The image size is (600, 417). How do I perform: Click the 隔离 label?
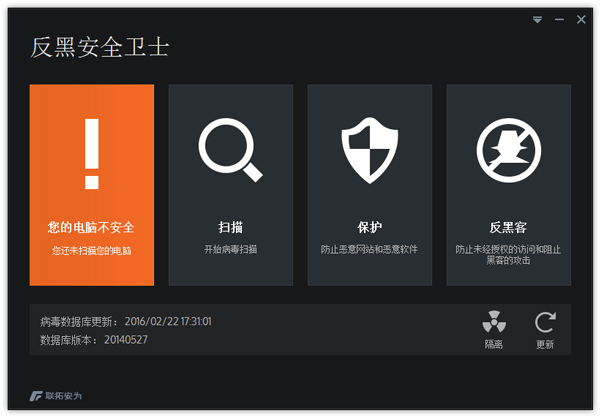[494, 344]
